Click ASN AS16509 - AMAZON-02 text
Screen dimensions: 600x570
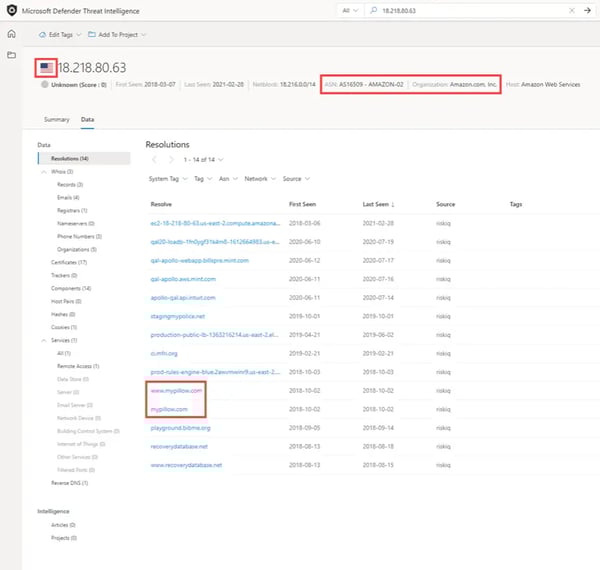click(364, 85)
